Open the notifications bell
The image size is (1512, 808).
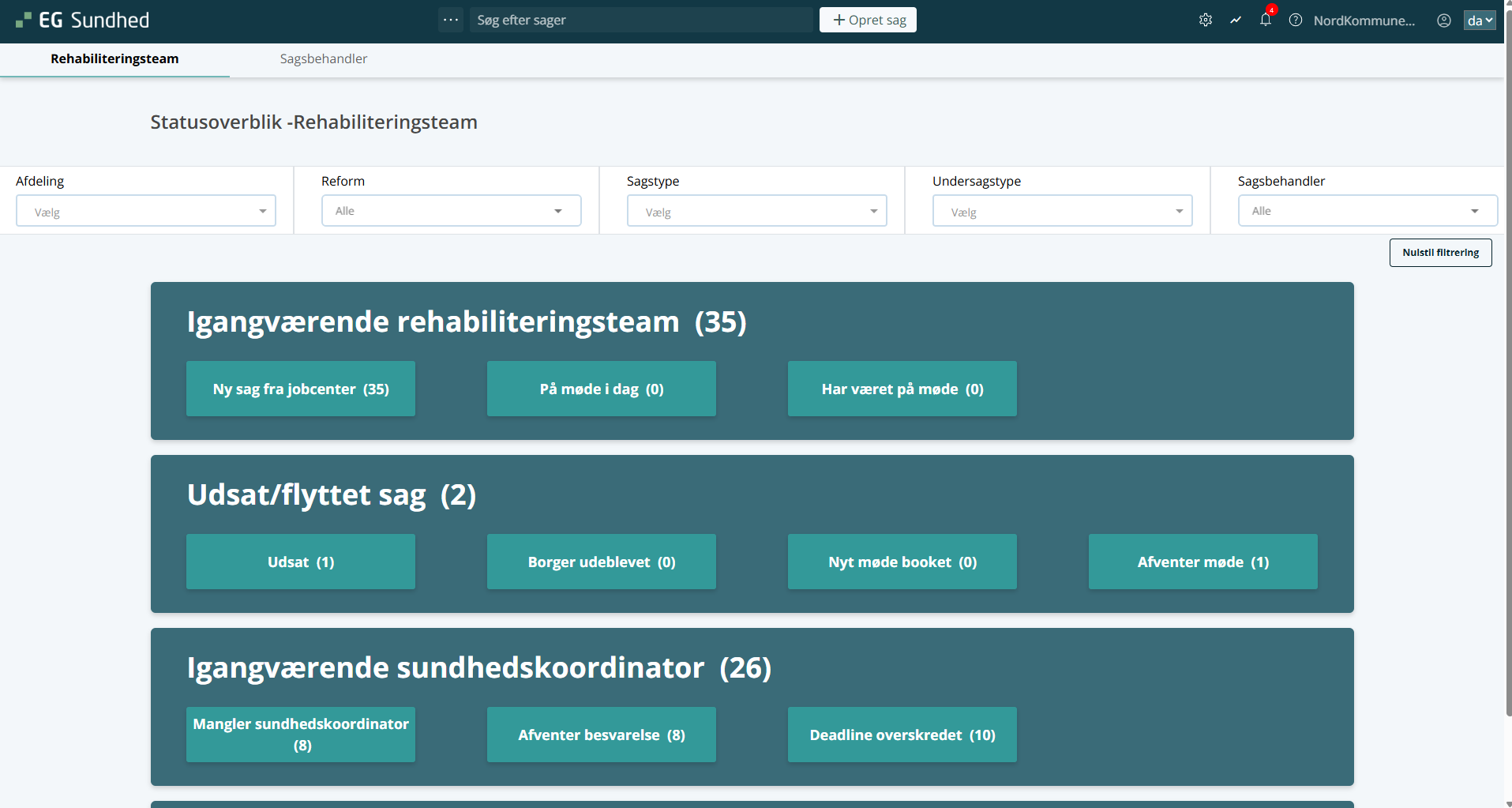pos(1266,21)
